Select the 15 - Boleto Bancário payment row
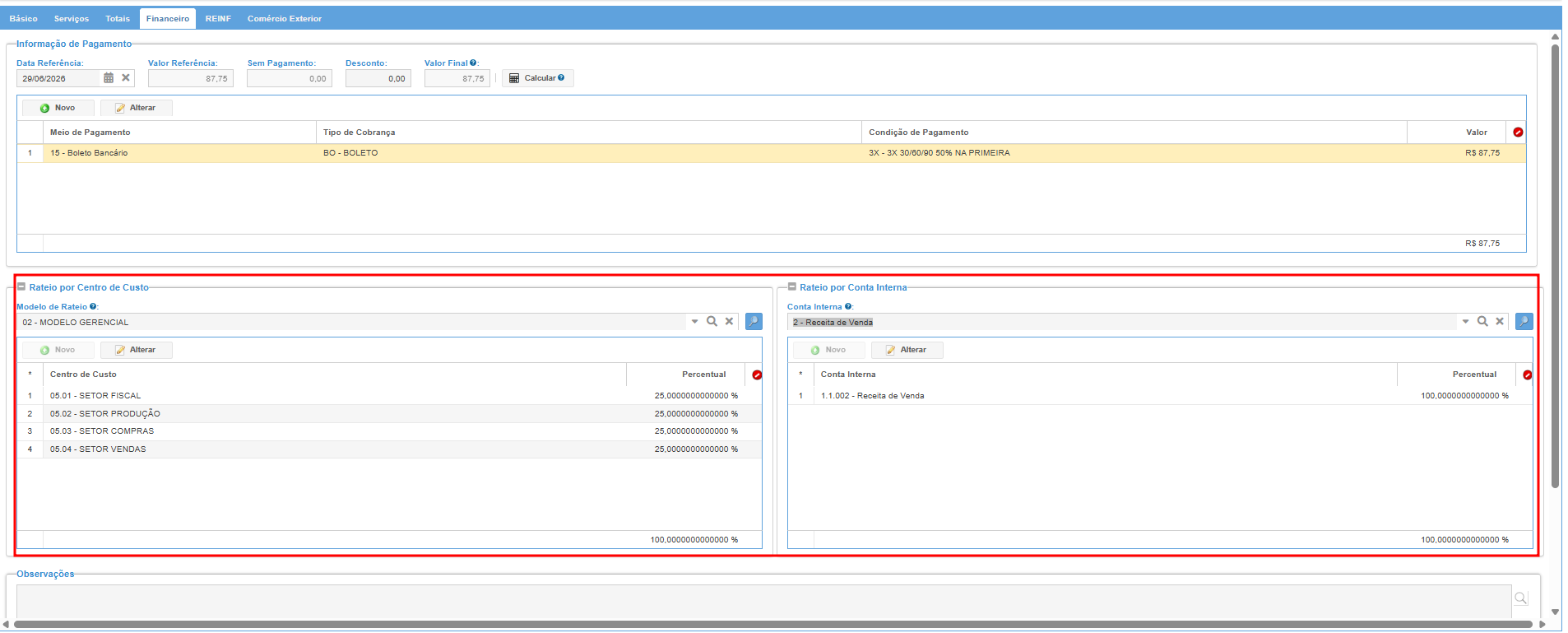Viewport: 1568px width, 633px height. click(x=772, y=153)
